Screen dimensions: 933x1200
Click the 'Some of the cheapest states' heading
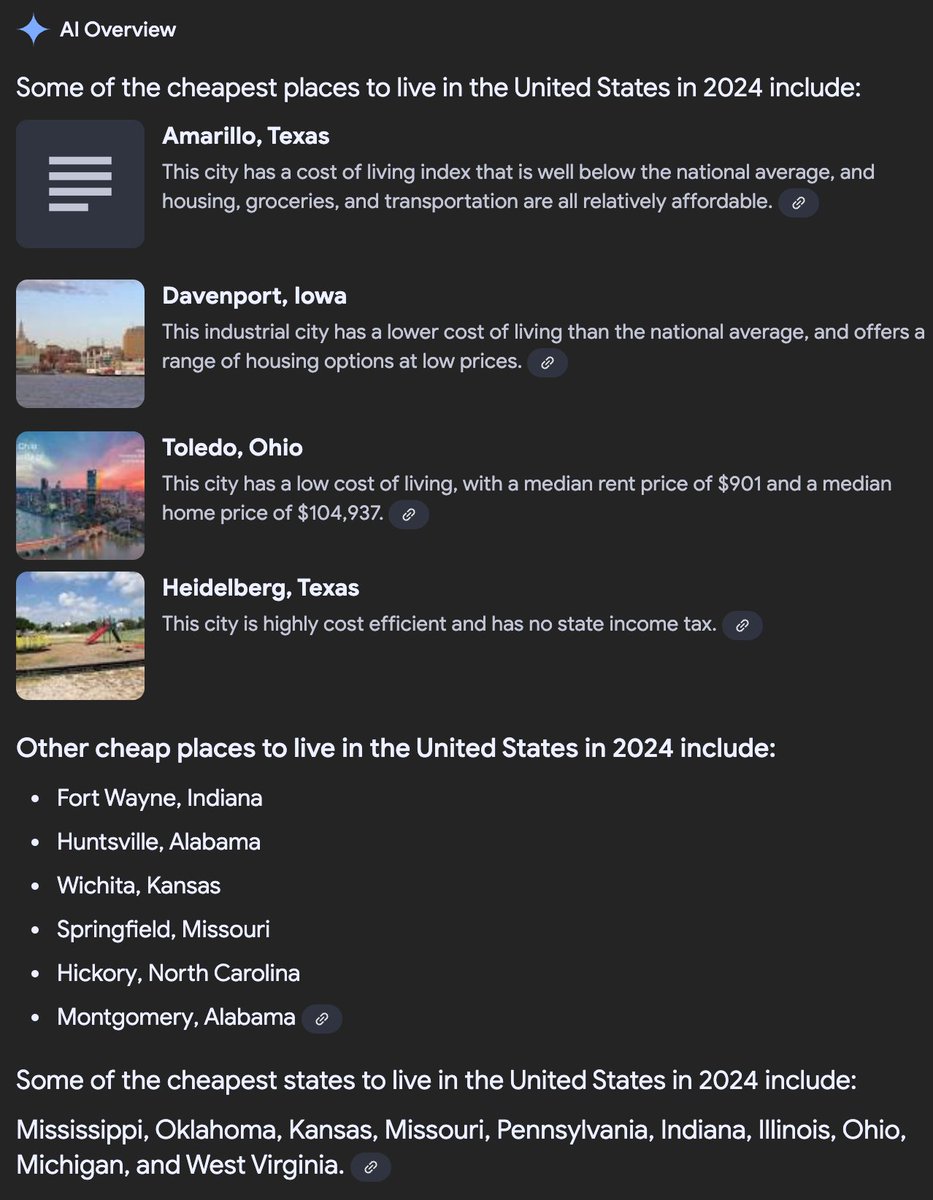pos(436,1080)
